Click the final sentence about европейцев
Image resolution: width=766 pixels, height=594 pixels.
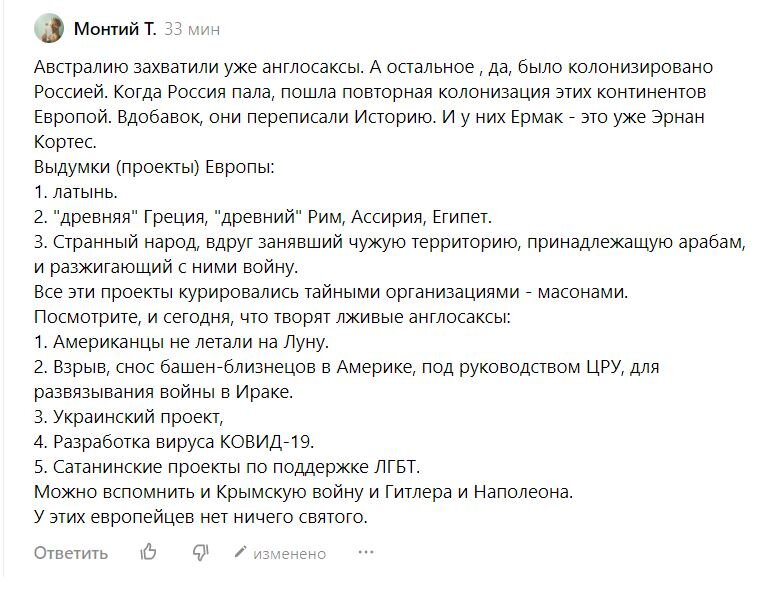201,516
